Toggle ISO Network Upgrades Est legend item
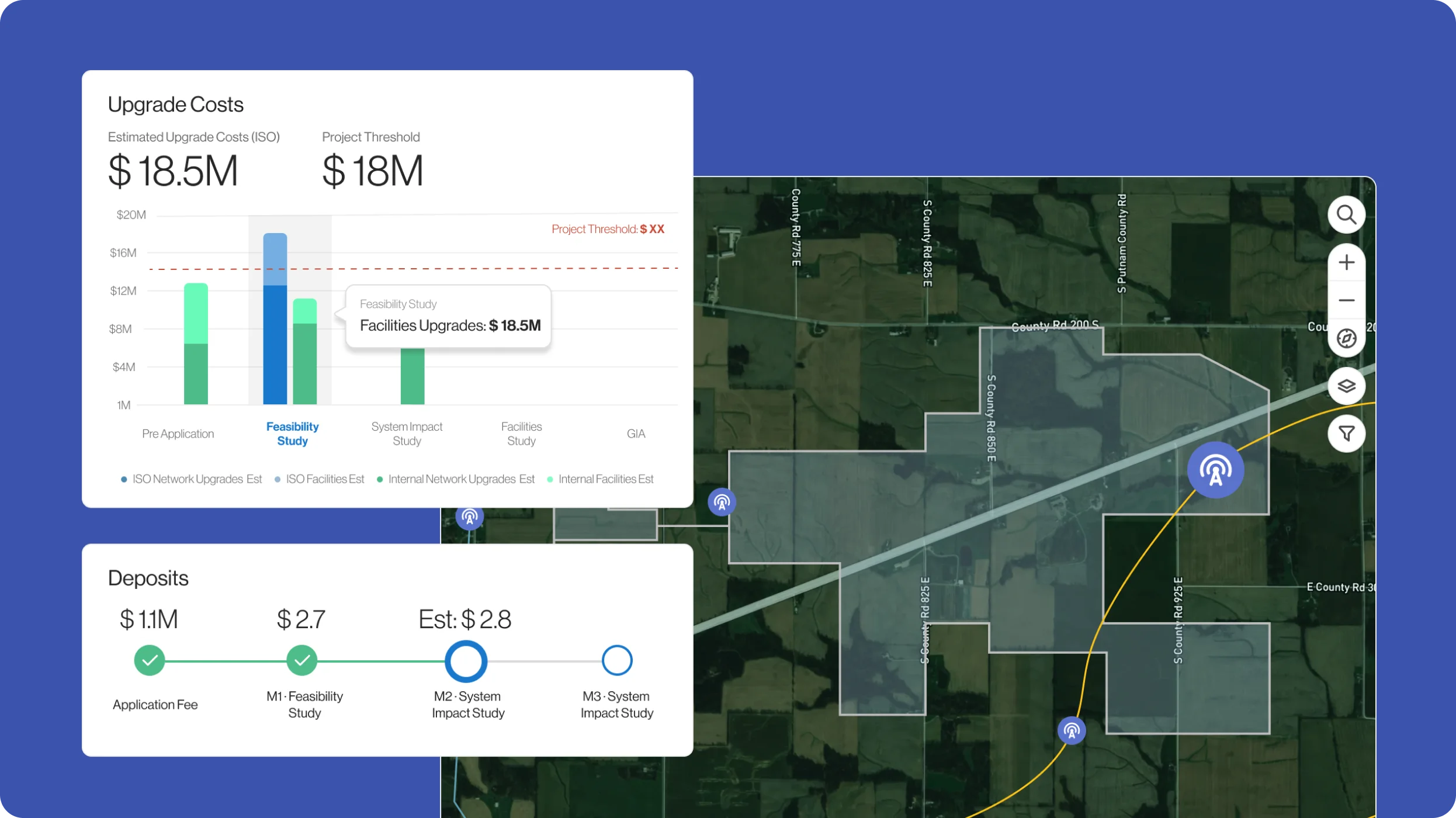This screenshot has width=1456, height=818. [x=191, y=479]
